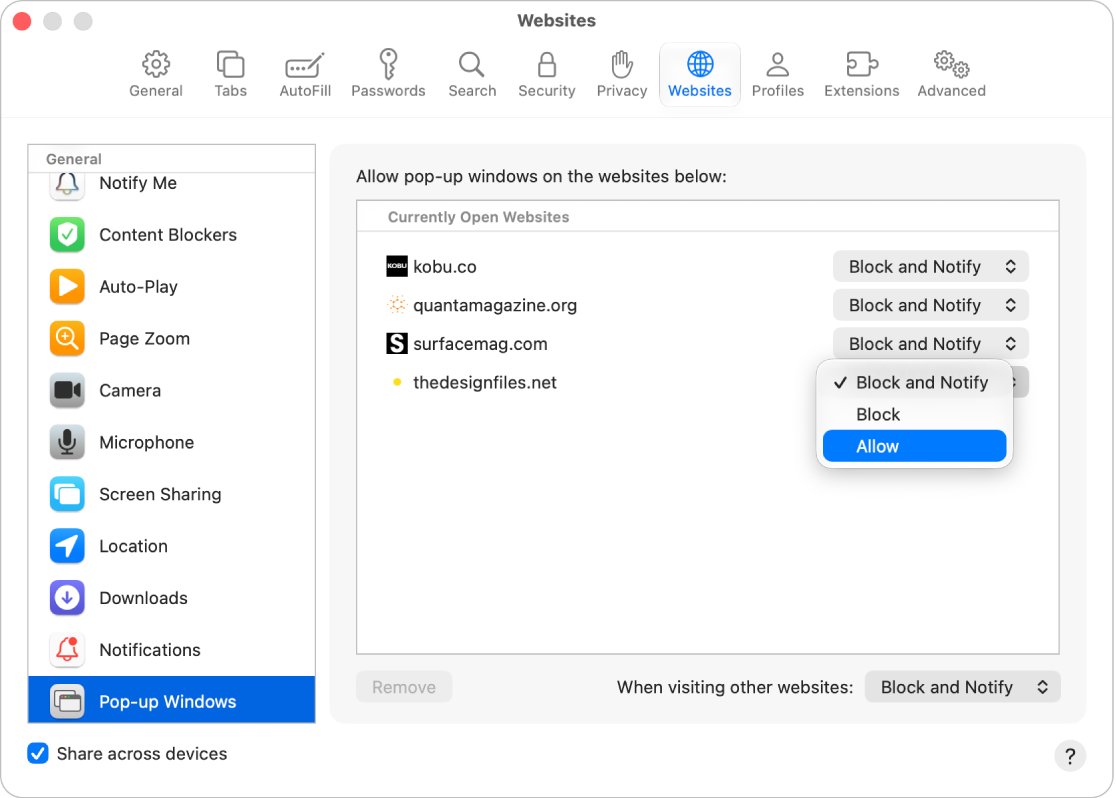Open the other websites pop-up dropdown
This screenshot has height=798, width=1116.
[x=962, y=688]
